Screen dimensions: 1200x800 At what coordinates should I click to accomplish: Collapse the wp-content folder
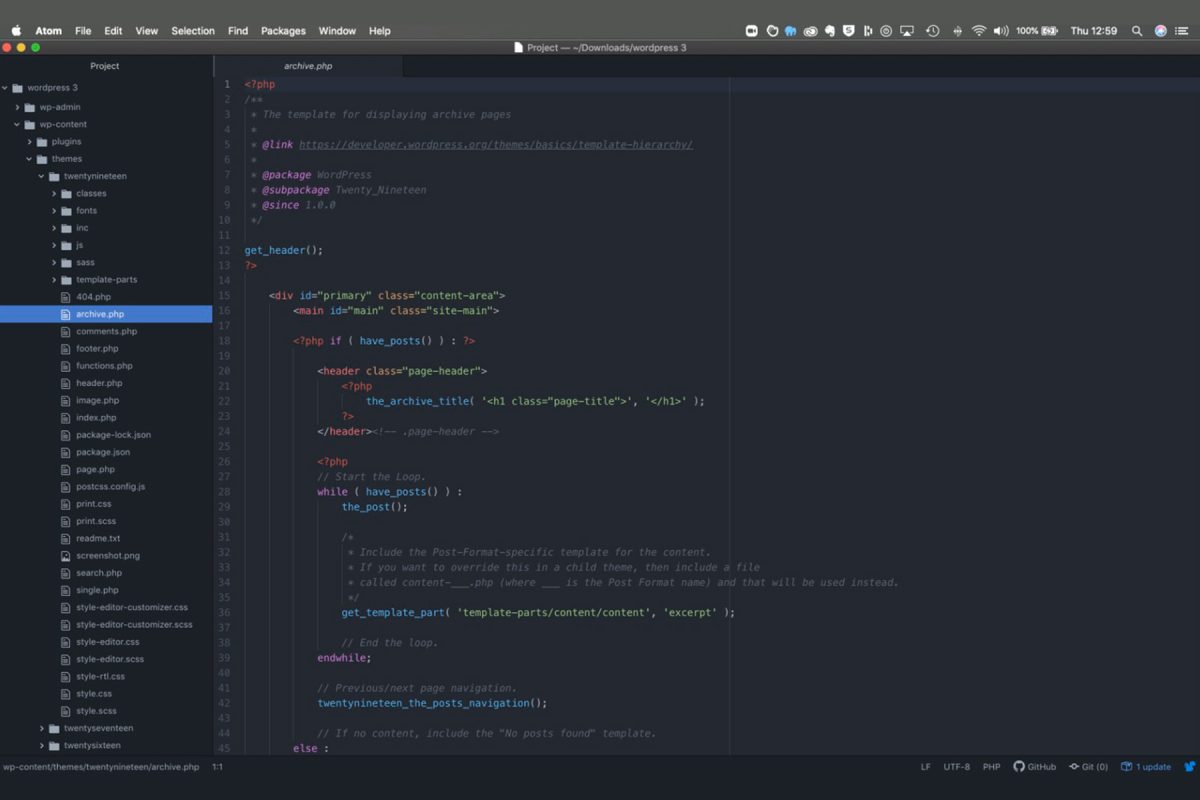tap(14, 123)
